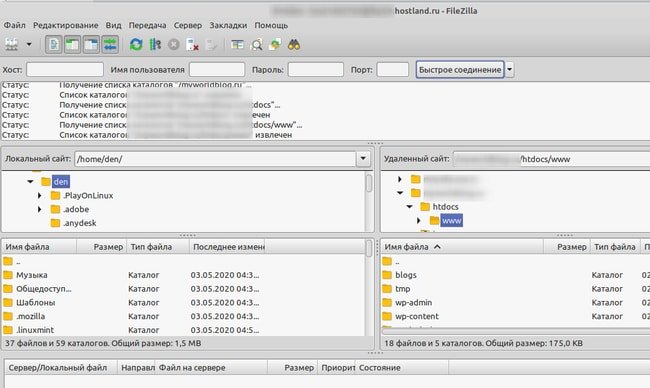The width and height of the screenshot is (650, 388).
Task: Sort remote files by Имя файла
Action: (x=462, y=247)
